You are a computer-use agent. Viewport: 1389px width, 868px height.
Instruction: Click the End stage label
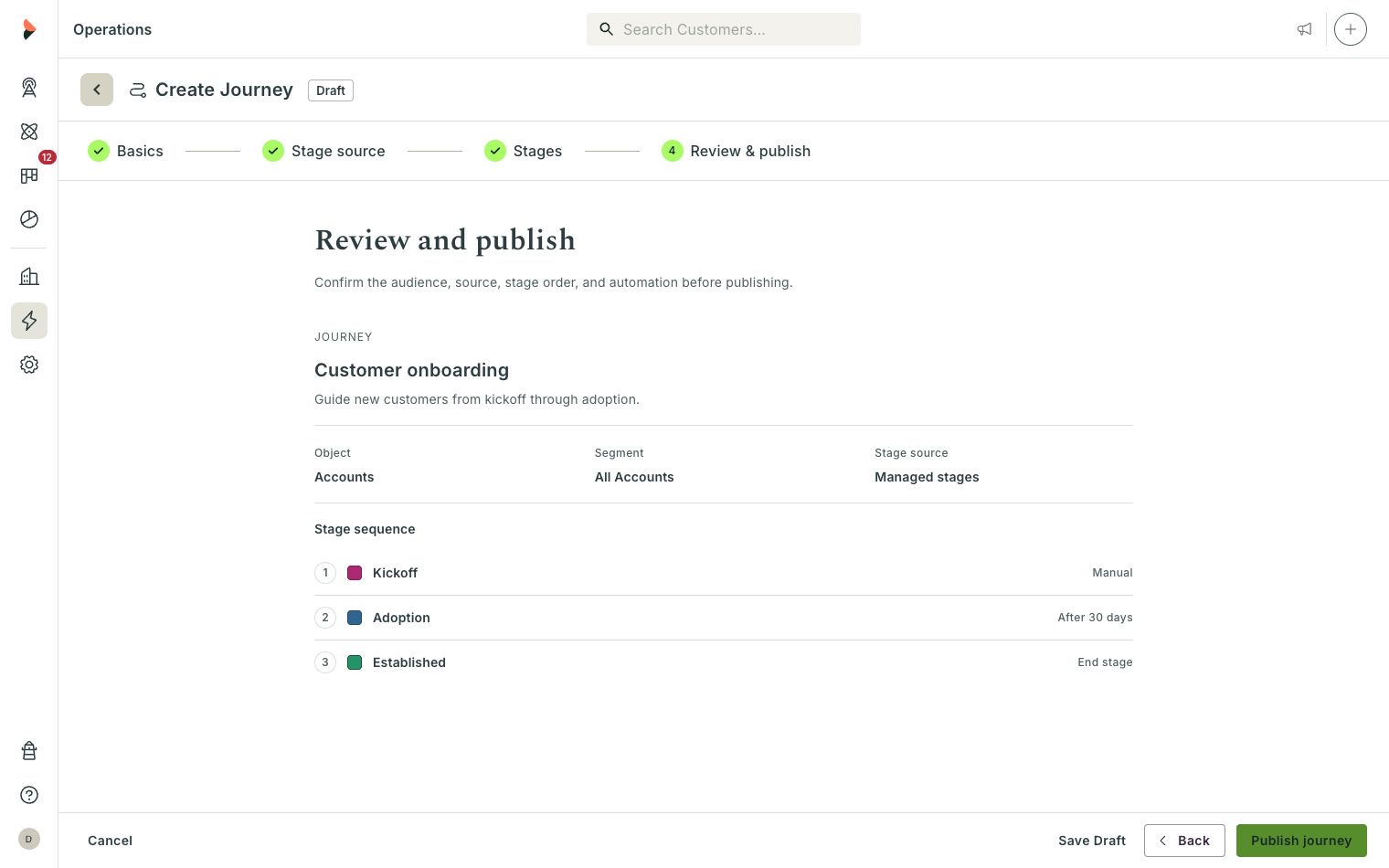1105,662
